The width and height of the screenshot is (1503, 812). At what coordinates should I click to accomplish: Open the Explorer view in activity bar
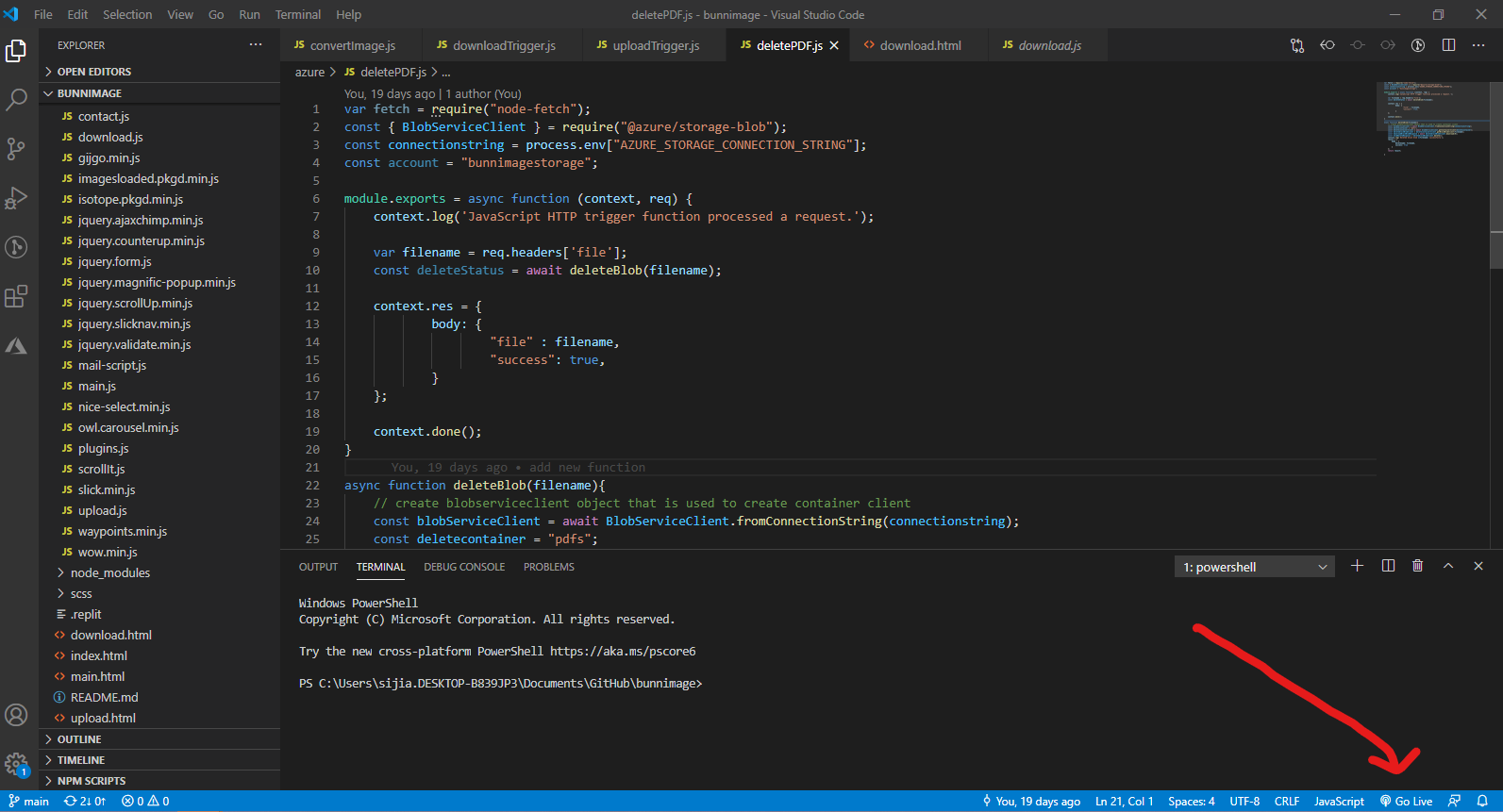[16, 51]
